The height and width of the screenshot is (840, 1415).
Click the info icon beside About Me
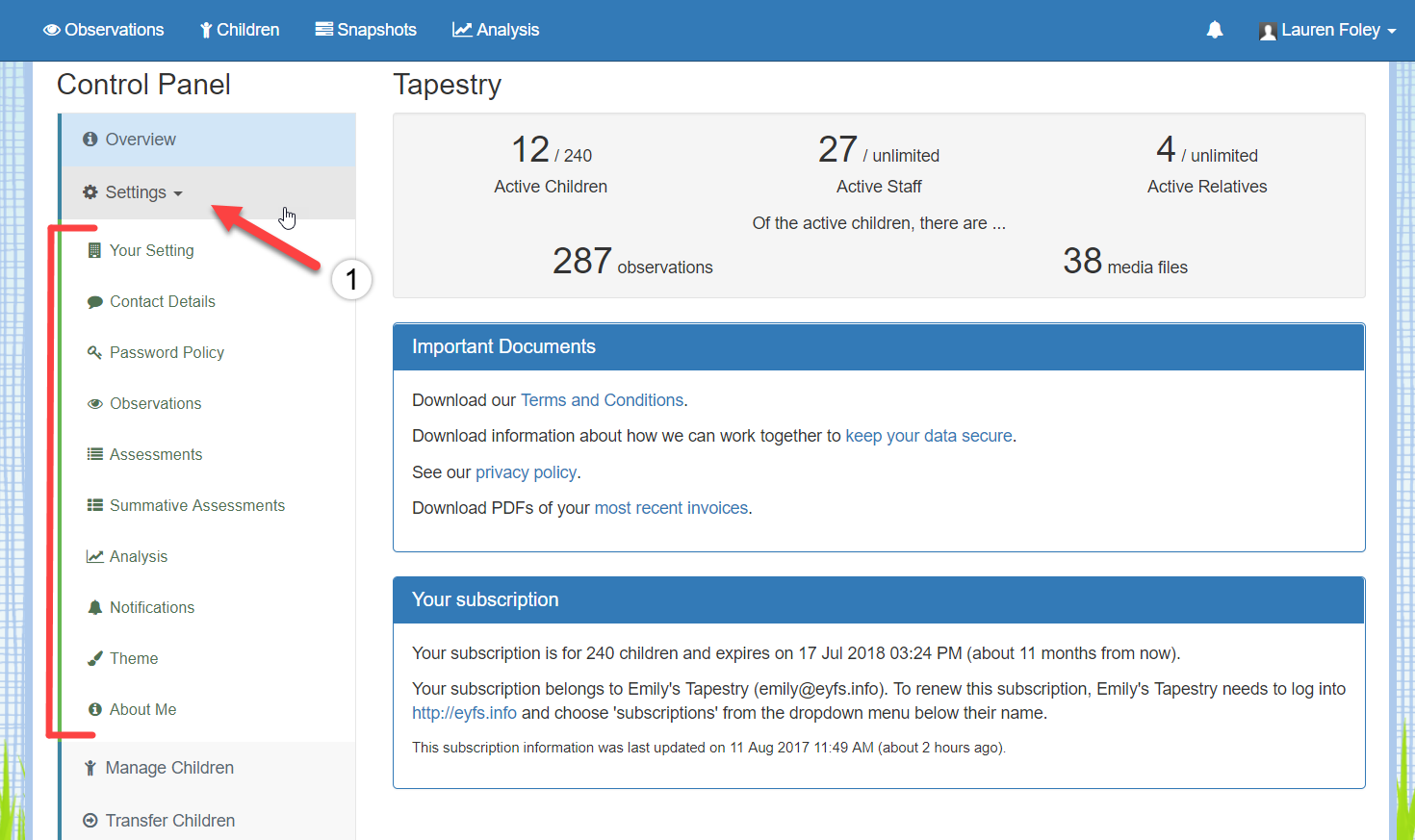pos(95,709)
